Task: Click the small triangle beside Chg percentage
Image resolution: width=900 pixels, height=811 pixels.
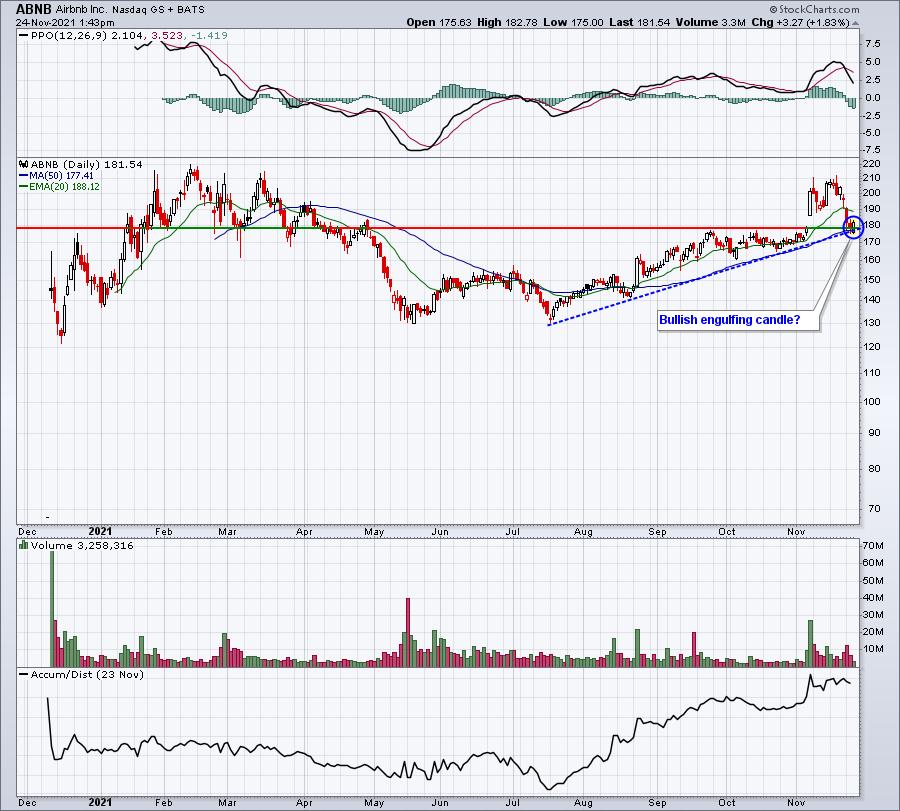Action: (855, 23)
